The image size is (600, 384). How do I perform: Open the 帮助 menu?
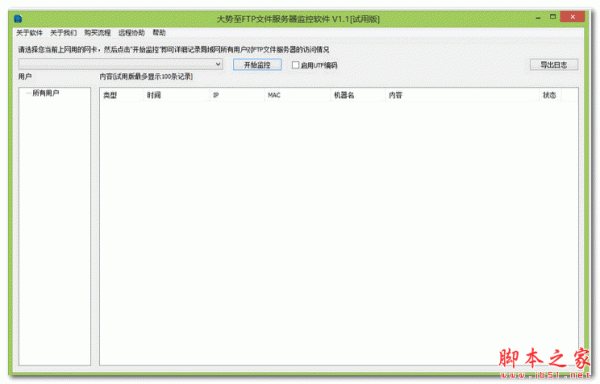(159, 33)
